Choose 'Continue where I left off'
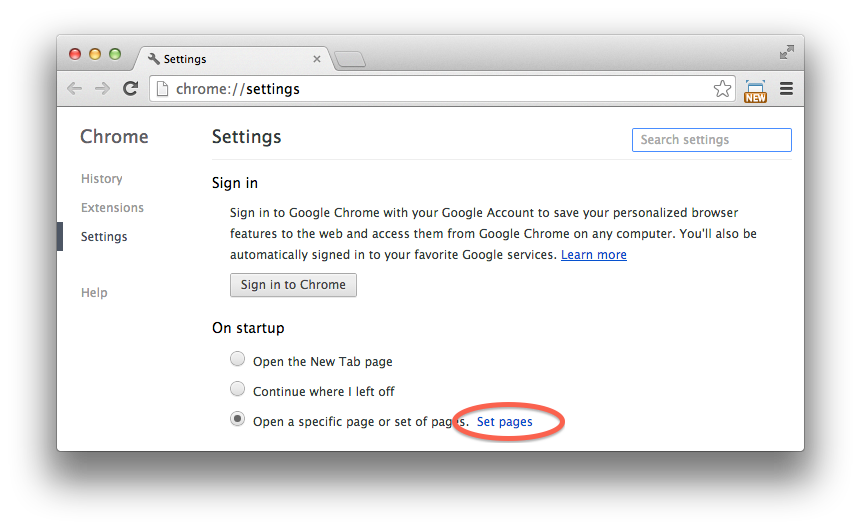The width and height of the screenshot is (861, 530). tap(237, 390)
